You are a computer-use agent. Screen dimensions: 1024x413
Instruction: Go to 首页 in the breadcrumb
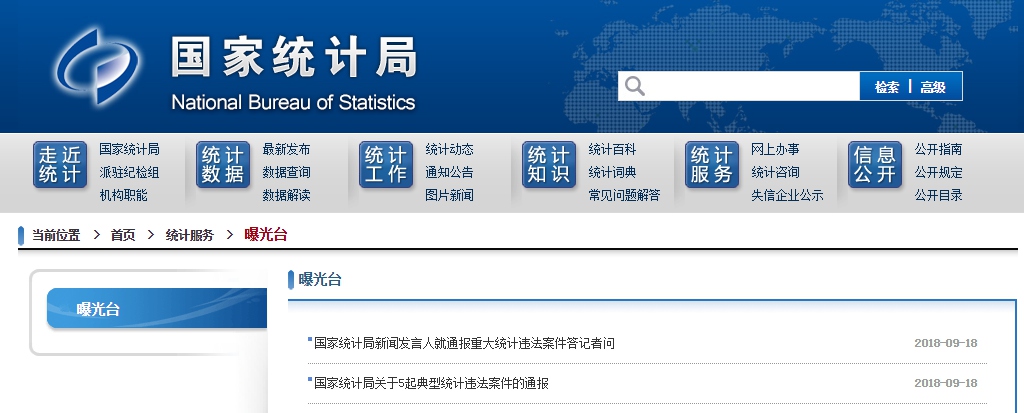point(123,235)
